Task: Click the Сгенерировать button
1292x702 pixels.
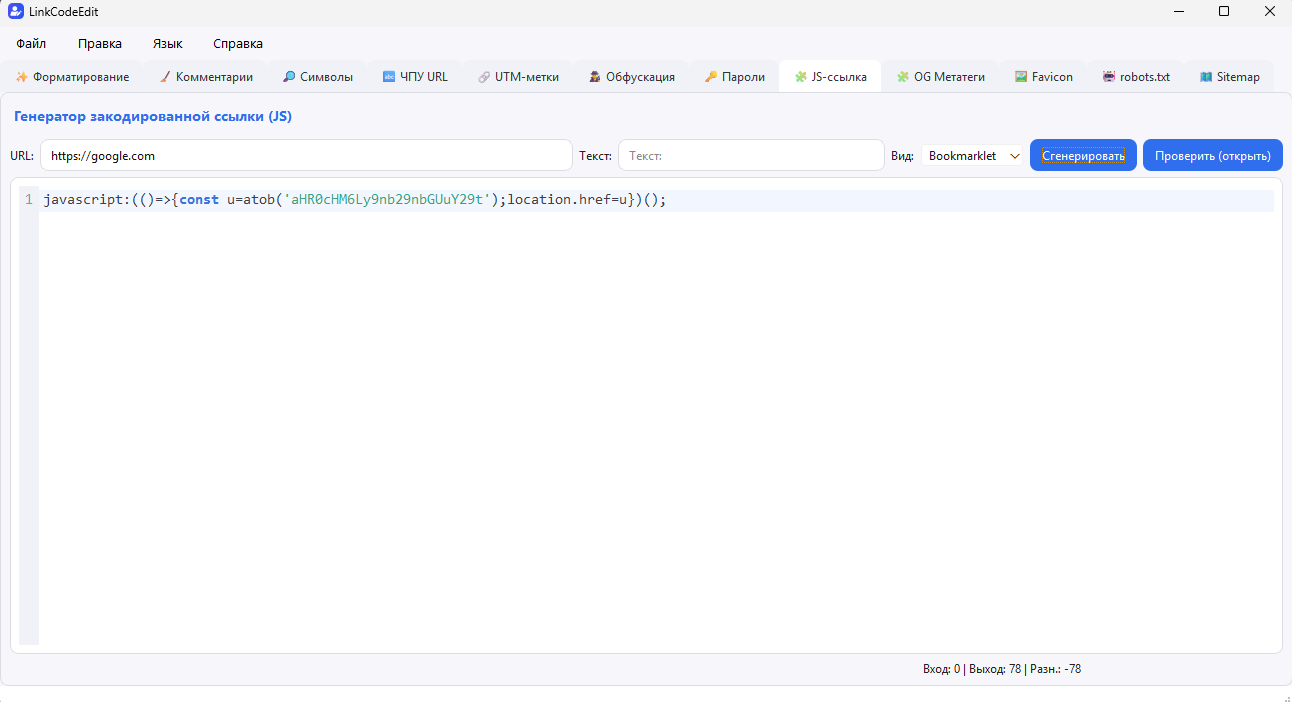Action: [1083, 156]
